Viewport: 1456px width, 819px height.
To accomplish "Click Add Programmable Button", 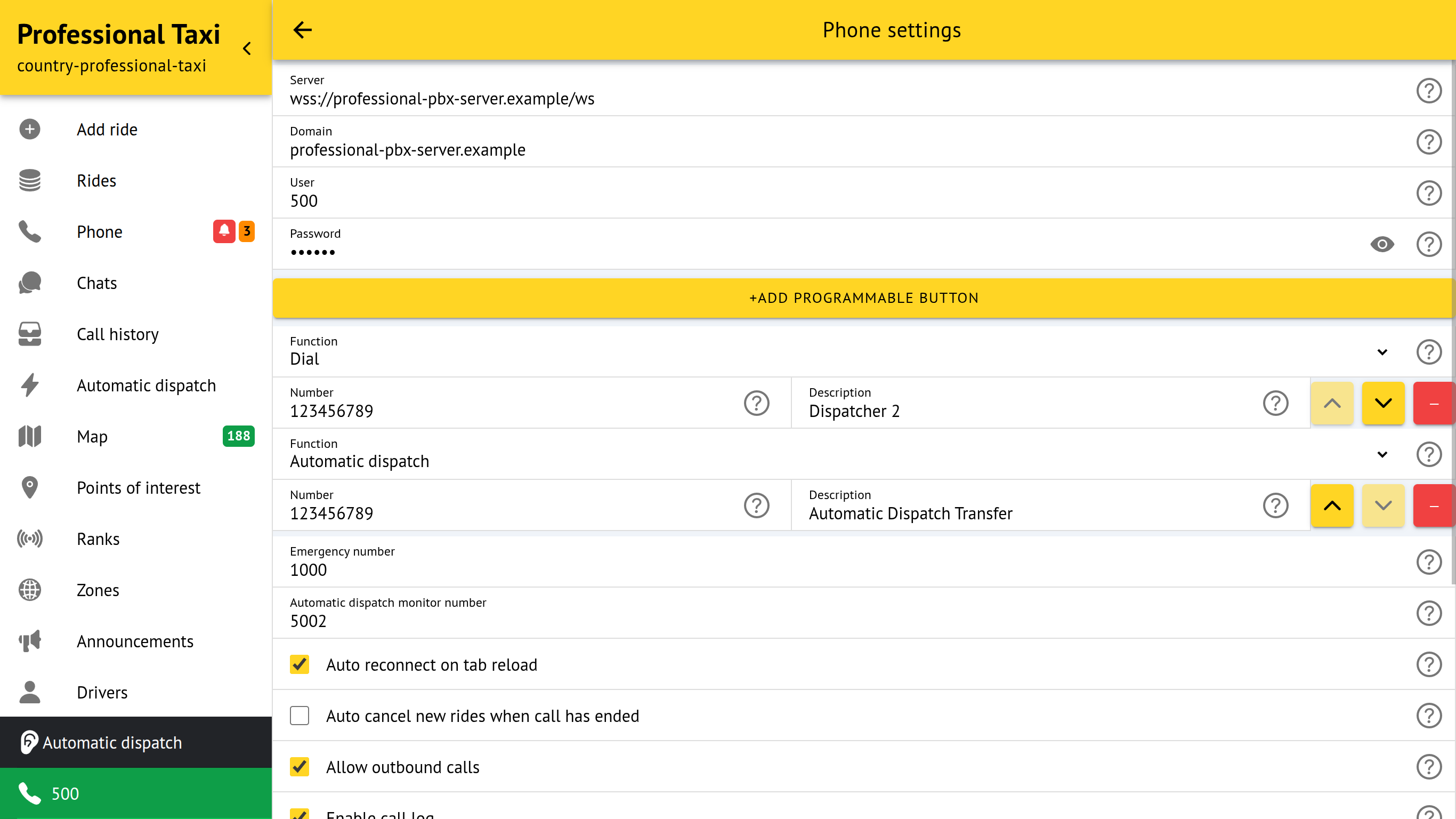I will tap(863, 298).
